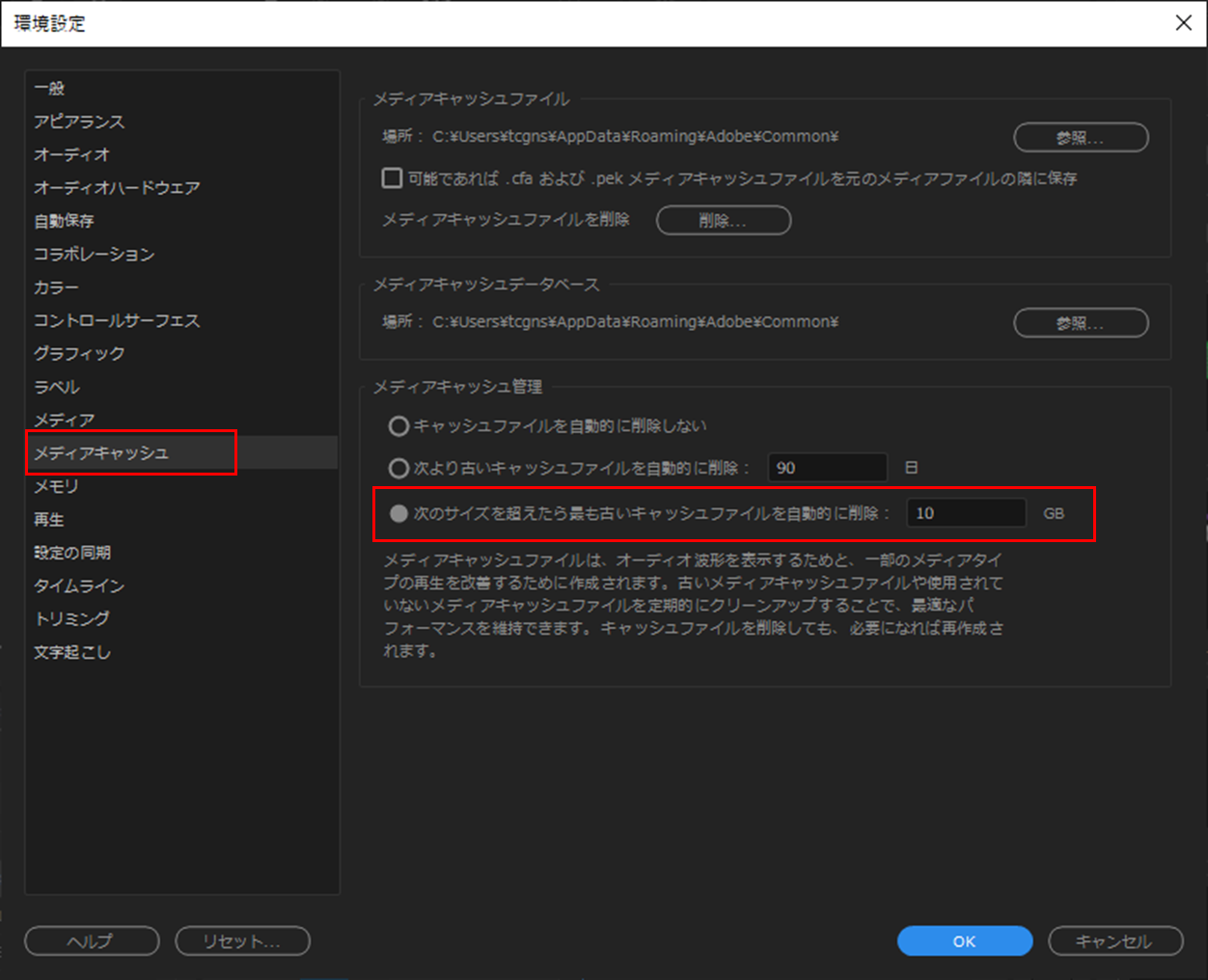1208x980 pixels.
Task: Click the 10 GB cache size input field
Action: click(966, 513)
